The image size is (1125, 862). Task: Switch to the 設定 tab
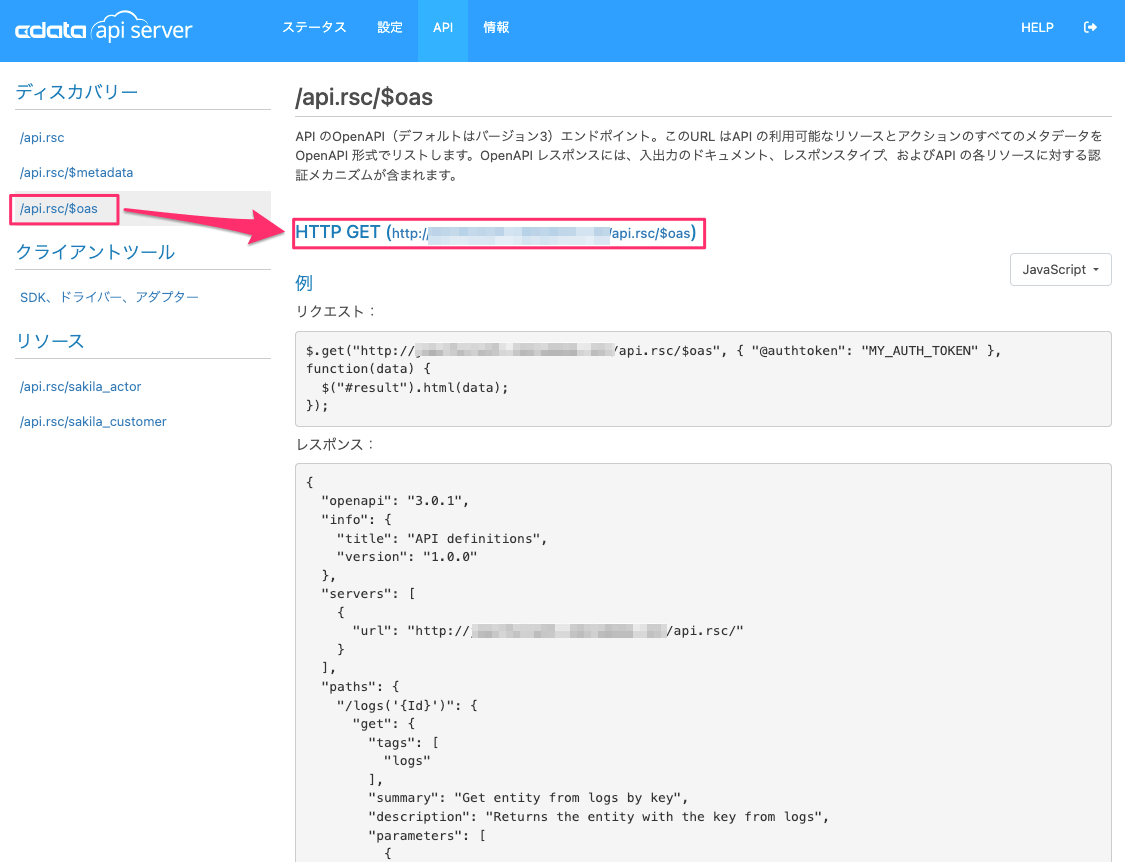click(390, 28)
